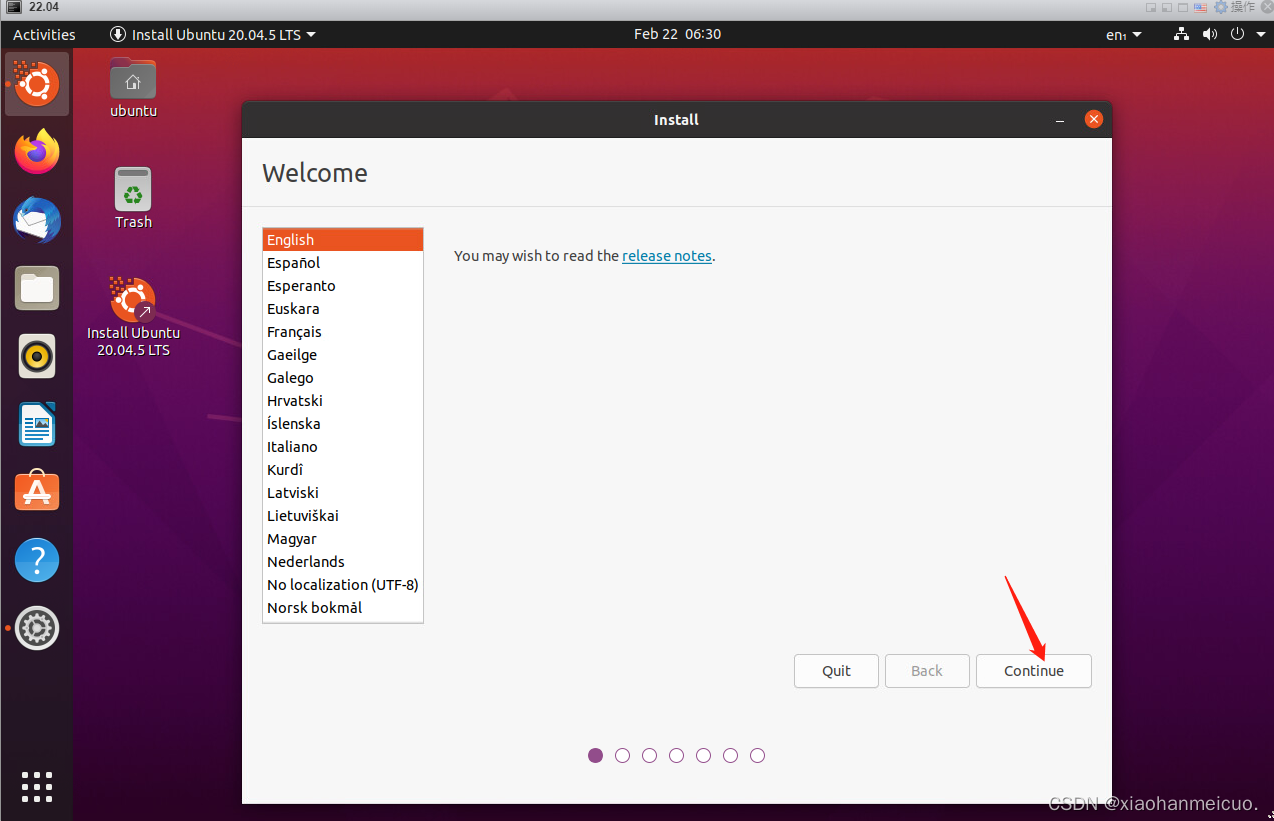Open LibreOffice Writer from the dock
The image size is (1274, 821).
pyautogui.click(x=37, y=424)
